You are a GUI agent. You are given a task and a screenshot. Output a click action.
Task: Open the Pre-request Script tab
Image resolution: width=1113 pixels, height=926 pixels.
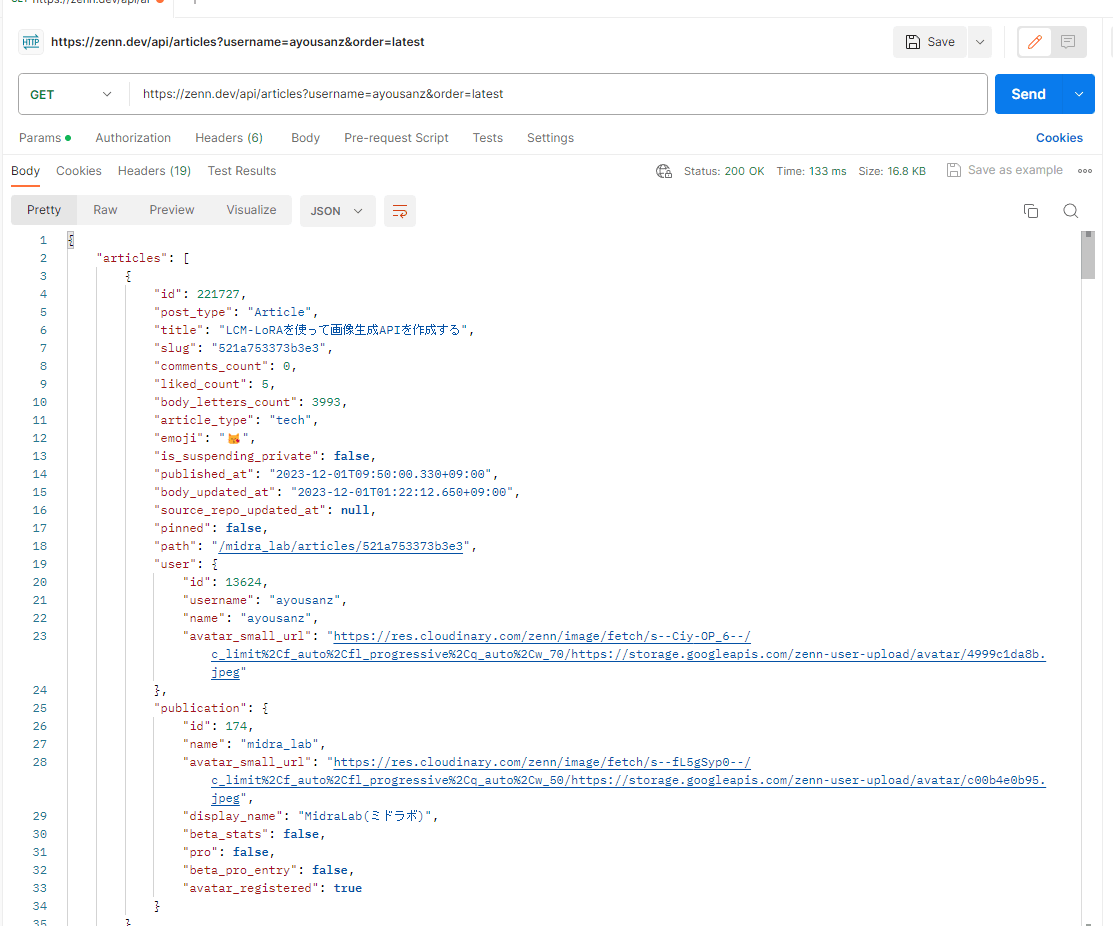396,138
